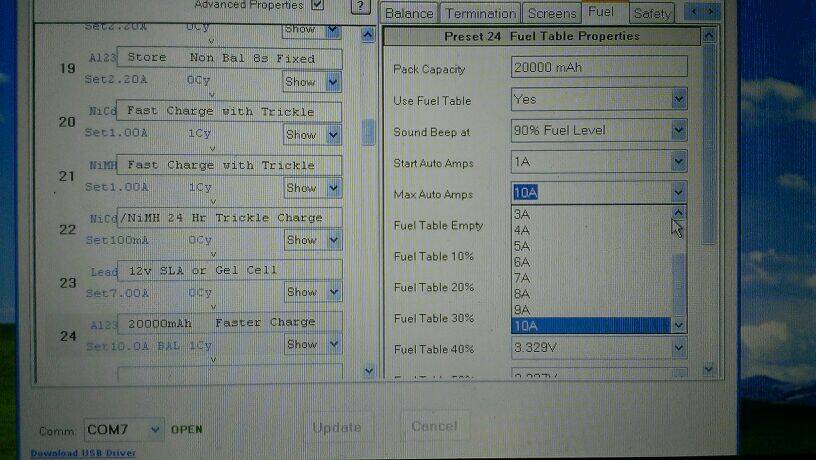The image size is (816, 460).
Task: Open the COM7 port dropdown
Action: point(155,430)
